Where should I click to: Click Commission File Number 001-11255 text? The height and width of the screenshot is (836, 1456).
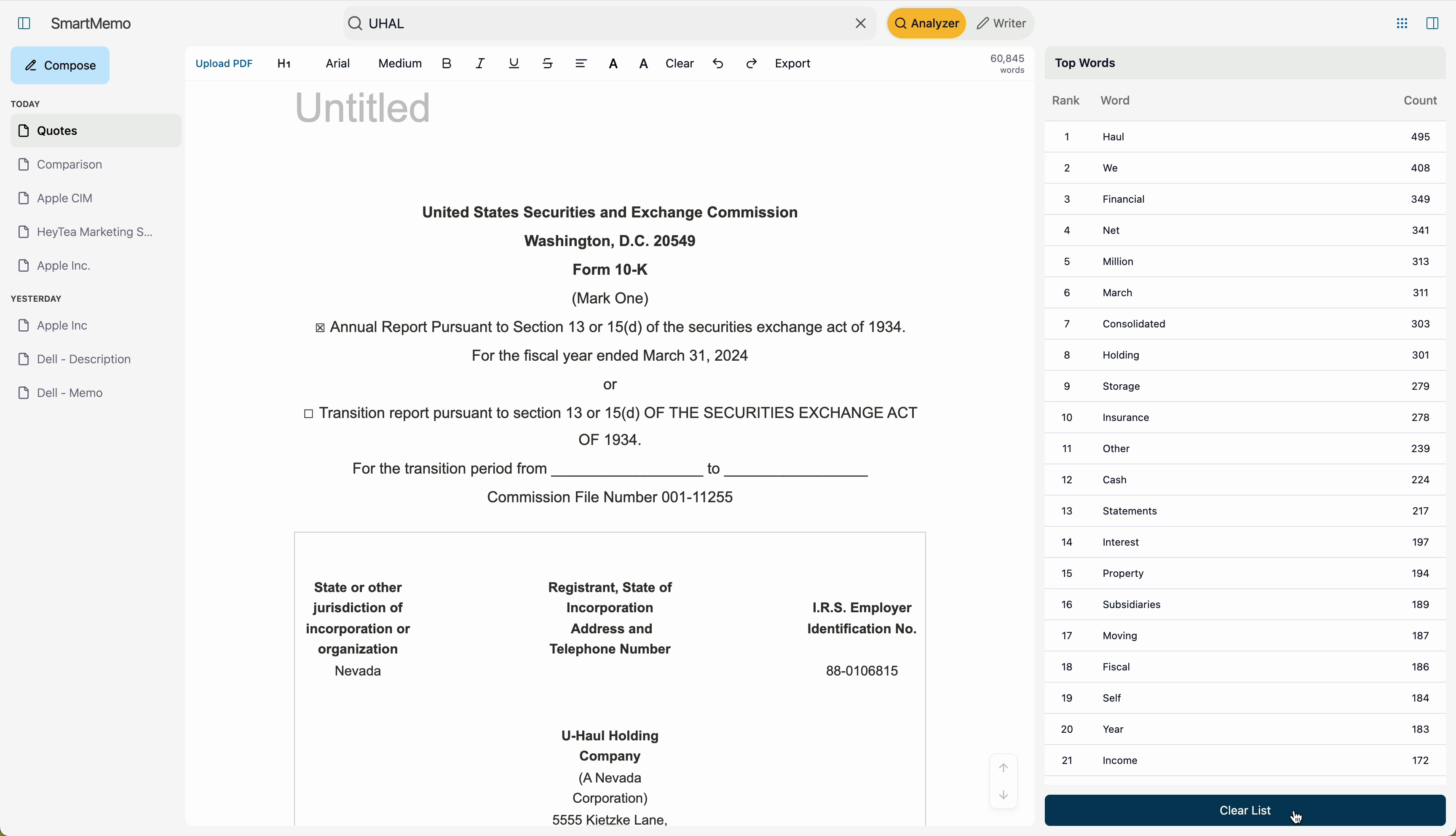point(610,498)
